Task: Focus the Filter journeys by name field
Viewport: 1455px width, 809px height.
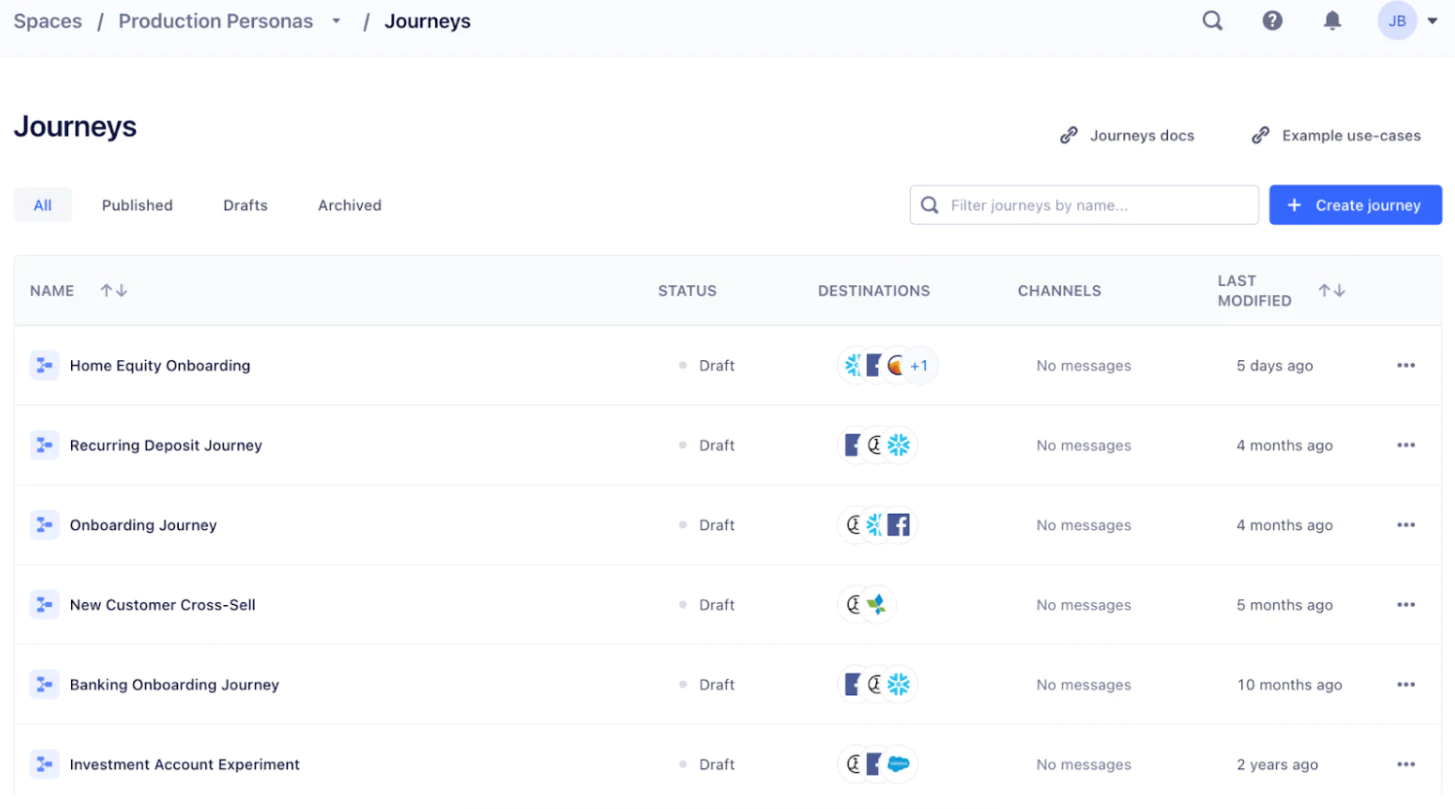Action: pos(1095,205)
